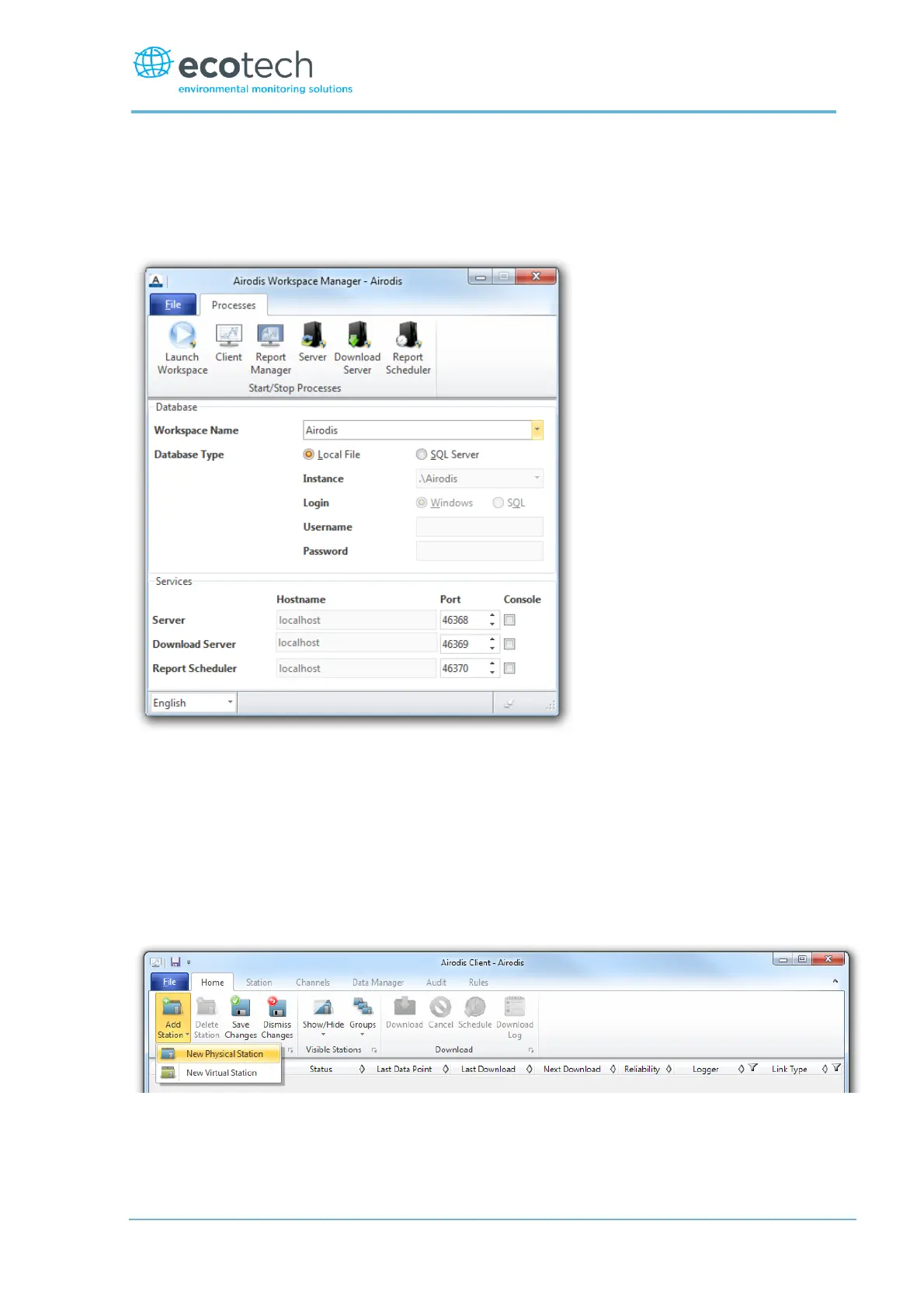Click the Last Download column header
The width and height of the screenshot is (924, 1308).
(x=488, y=1069)
